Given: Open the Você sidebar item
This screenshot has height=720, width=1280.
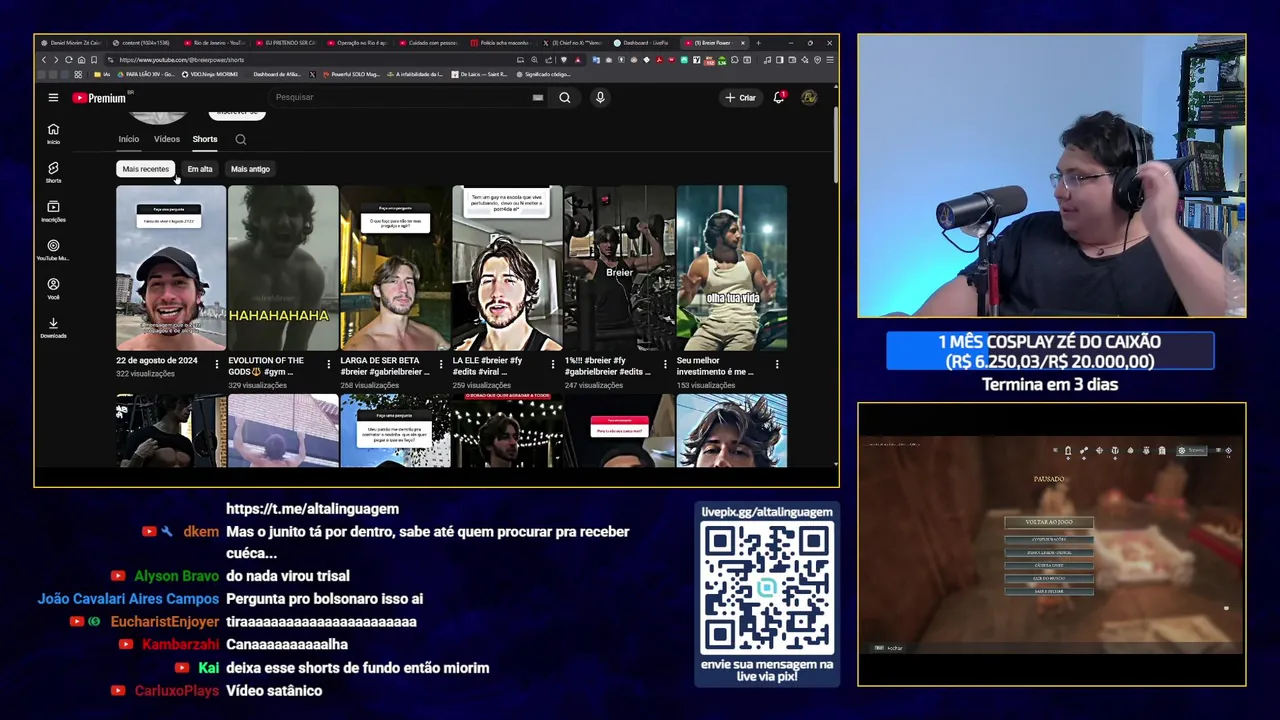Looking at the screenshot, I should [53, 288].
